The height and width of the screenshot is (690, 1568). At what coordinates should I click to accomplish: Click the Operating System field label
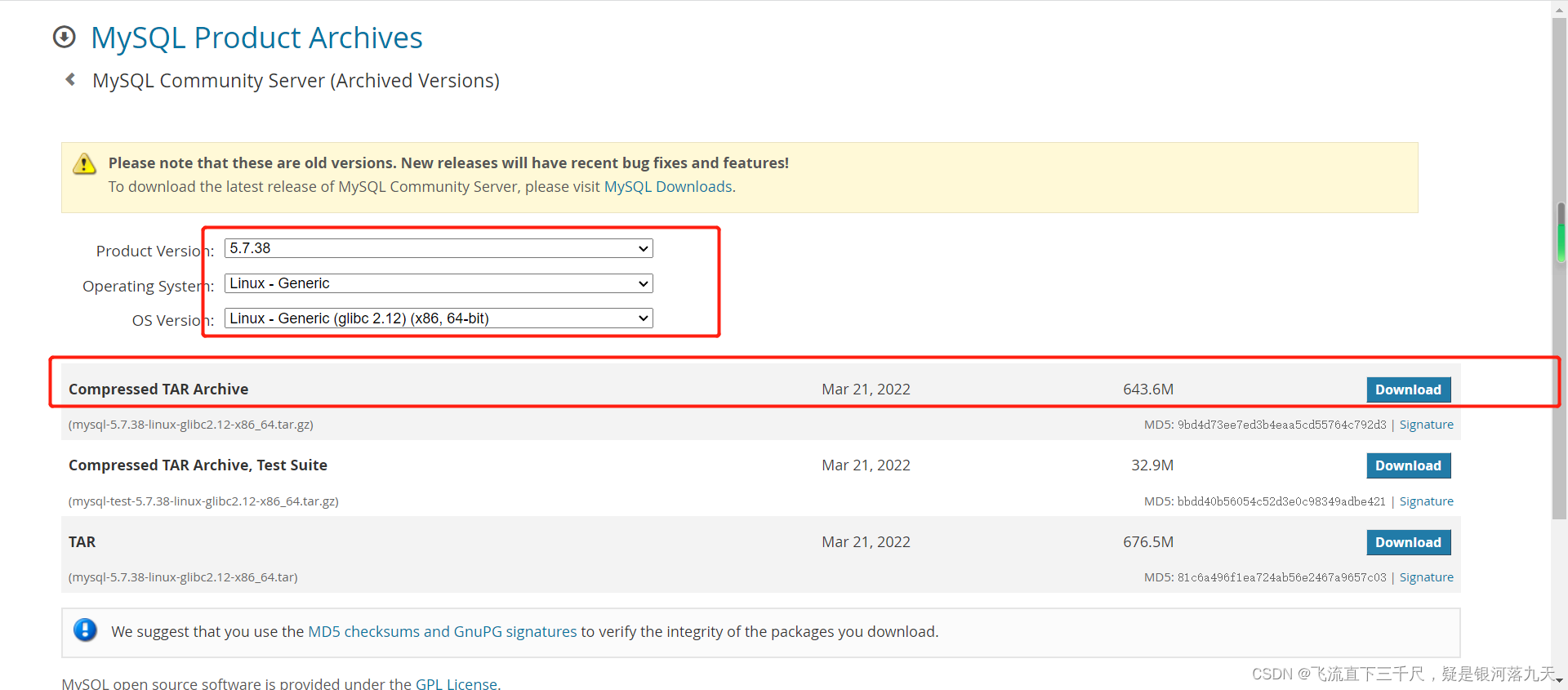[148, 286]
